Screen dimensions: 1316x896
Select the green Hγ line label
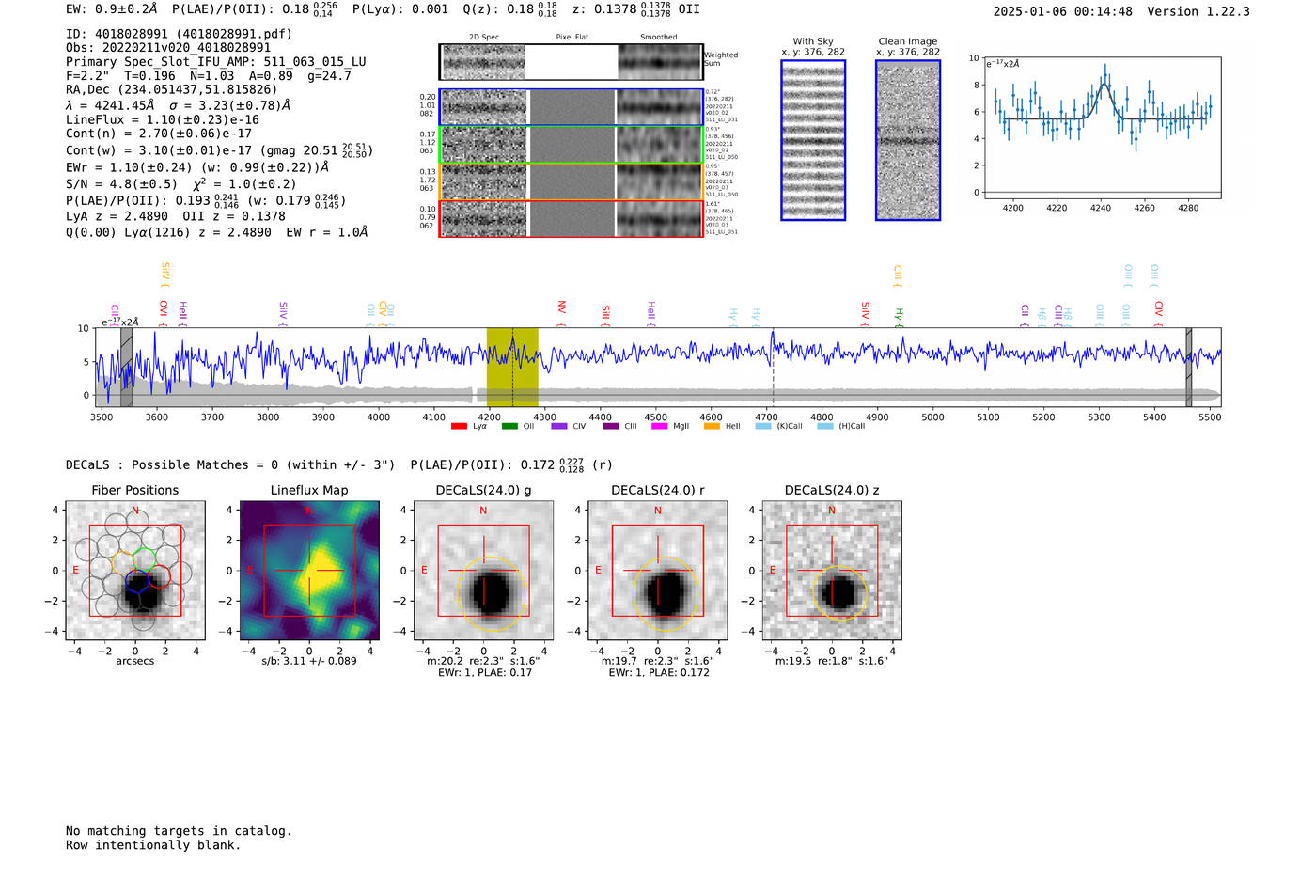(899, 316)
